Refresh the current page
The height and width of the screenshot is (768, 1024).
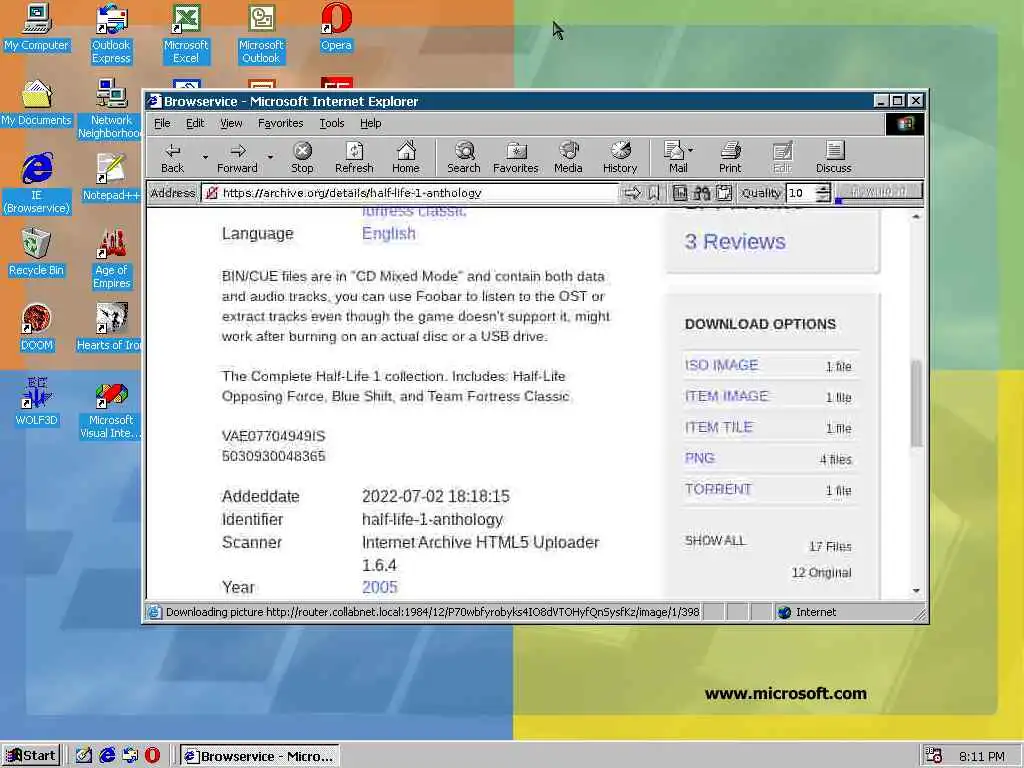coord(354,157)
